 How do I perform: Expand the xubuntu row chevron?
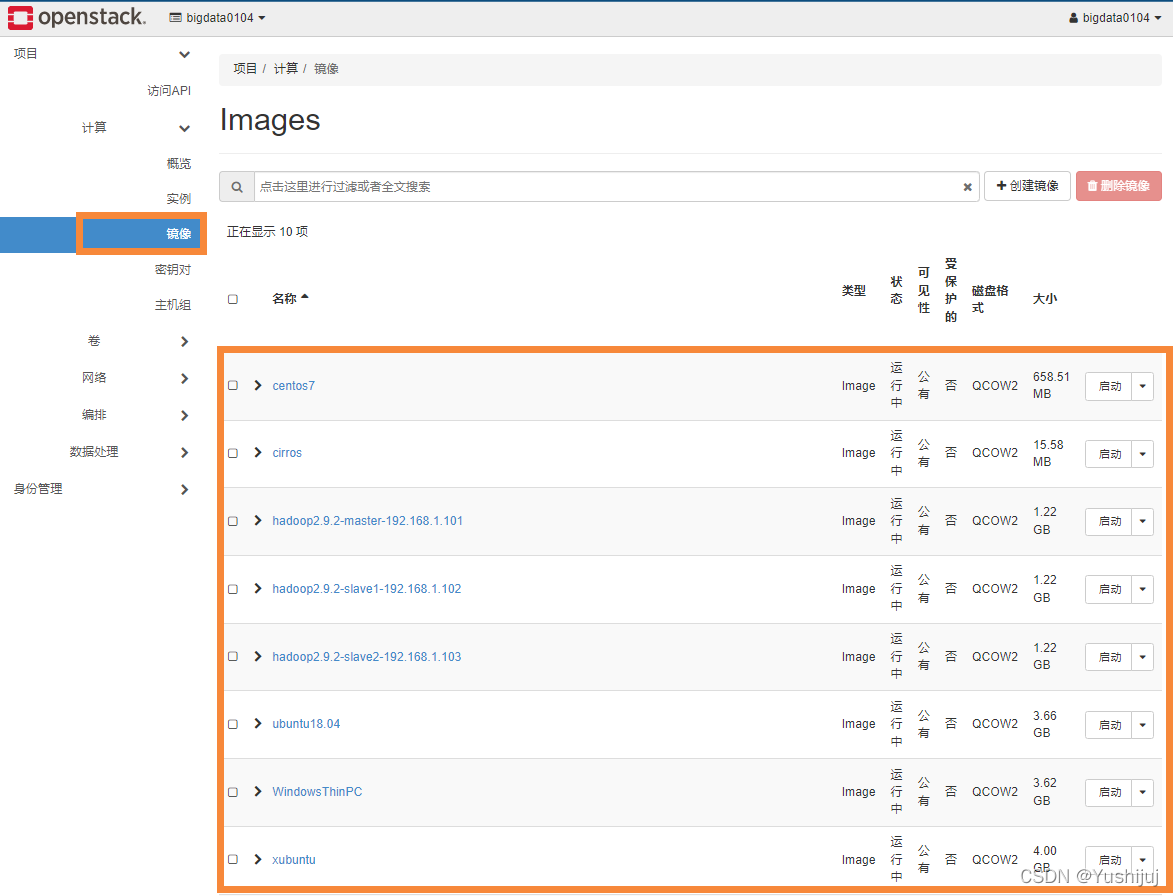click(x=258, y=859)
